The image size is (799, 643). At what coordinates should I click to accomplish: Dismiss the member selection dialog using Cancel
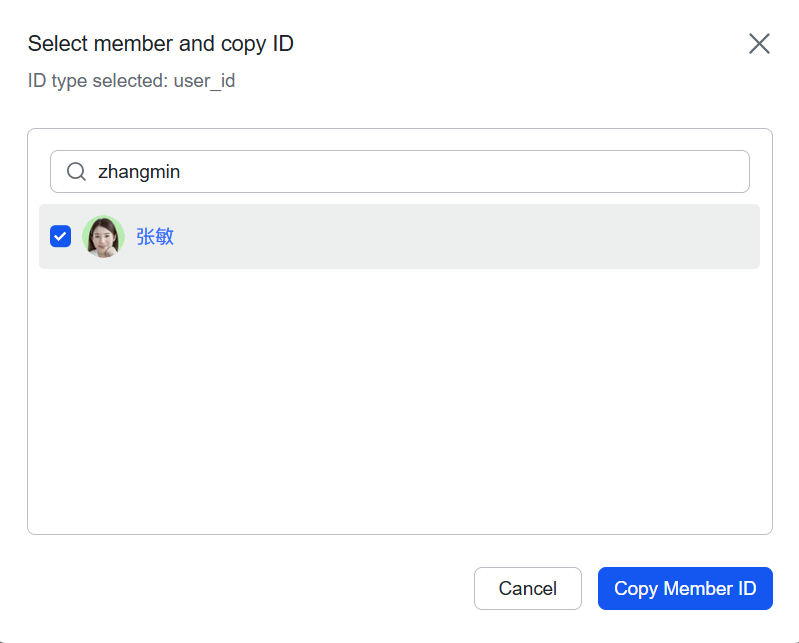click(527, 588)
